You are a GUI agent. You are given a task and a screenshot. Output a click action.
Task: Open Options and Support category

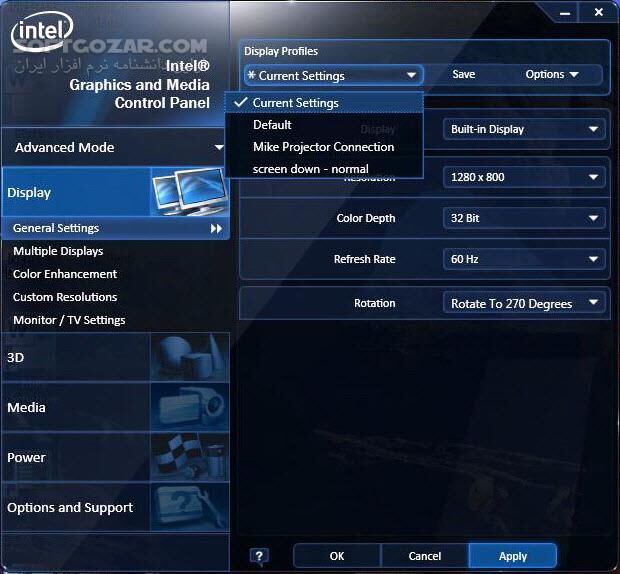pyautogui.click(x=115, y=507)
